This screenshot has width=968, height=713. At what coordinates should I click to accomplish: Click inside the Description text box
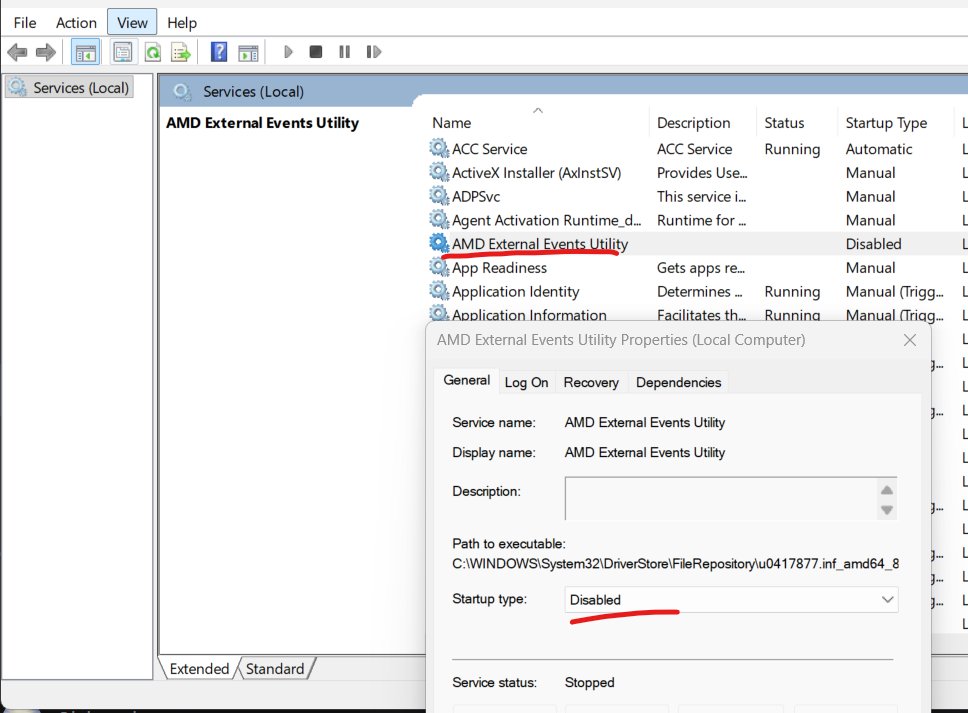point(721,498)
